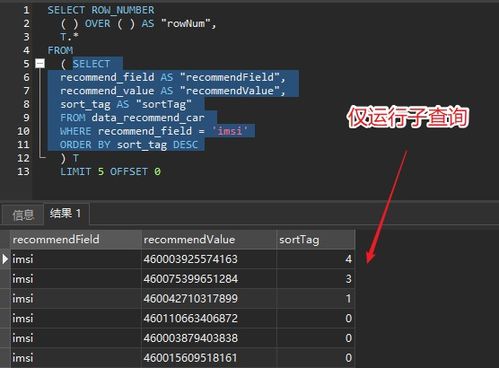Click sortTag cell showing 3
This screenshot has height=368, width=499.
(x=315, y=279)
